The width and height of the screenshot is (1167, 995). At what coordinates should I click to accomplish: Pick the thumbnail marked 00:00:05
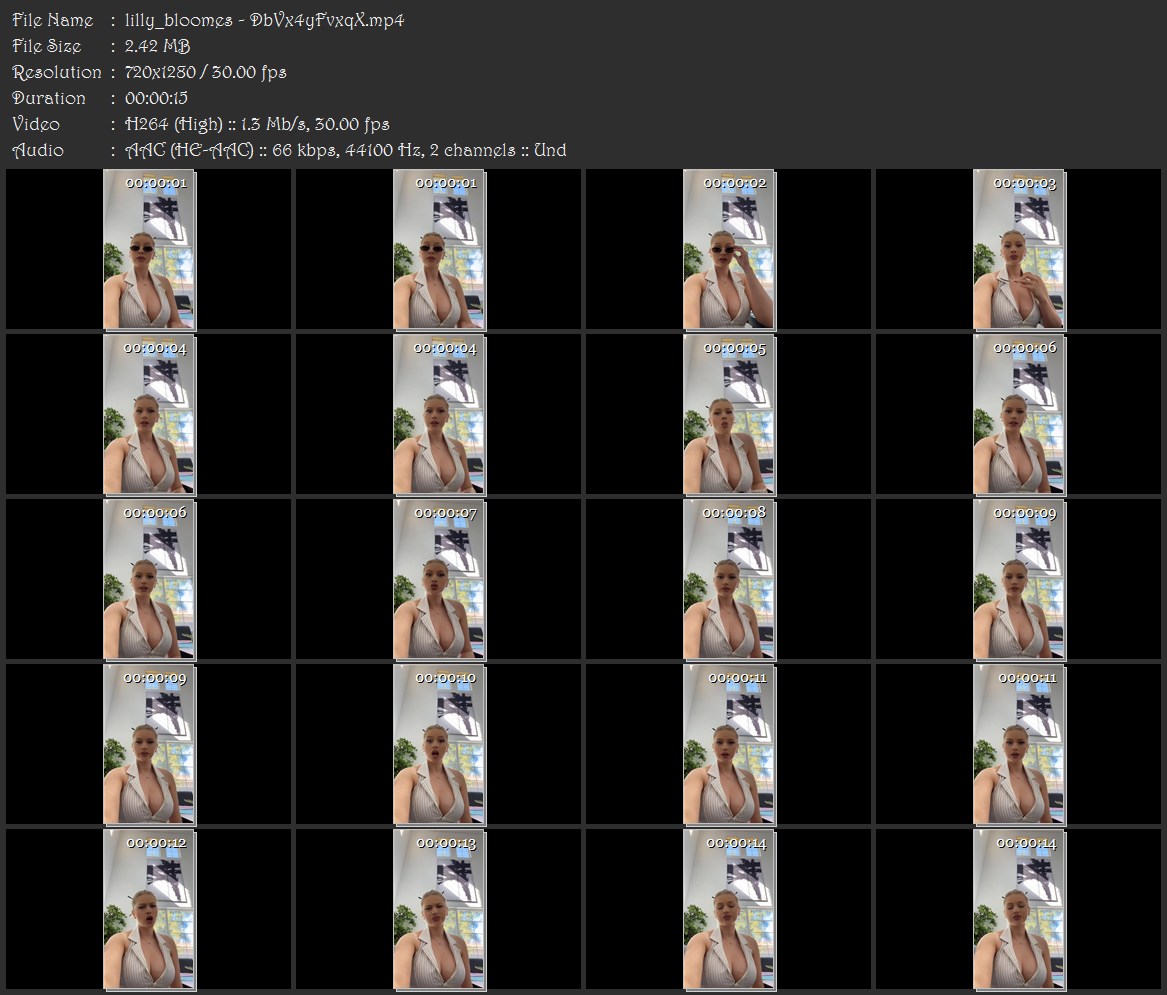pos(729,415)
